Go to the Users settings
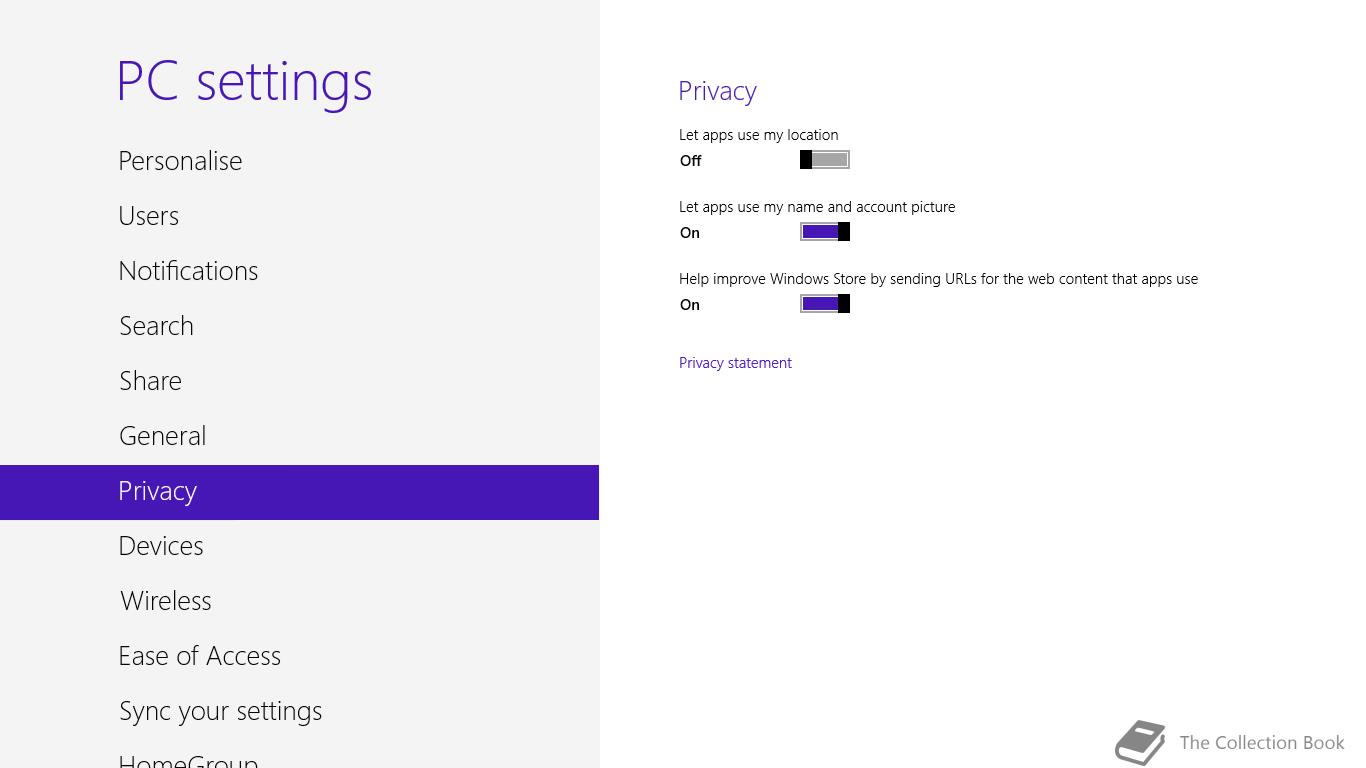This screenshot has width=1366, height=768. click(299, 217)
